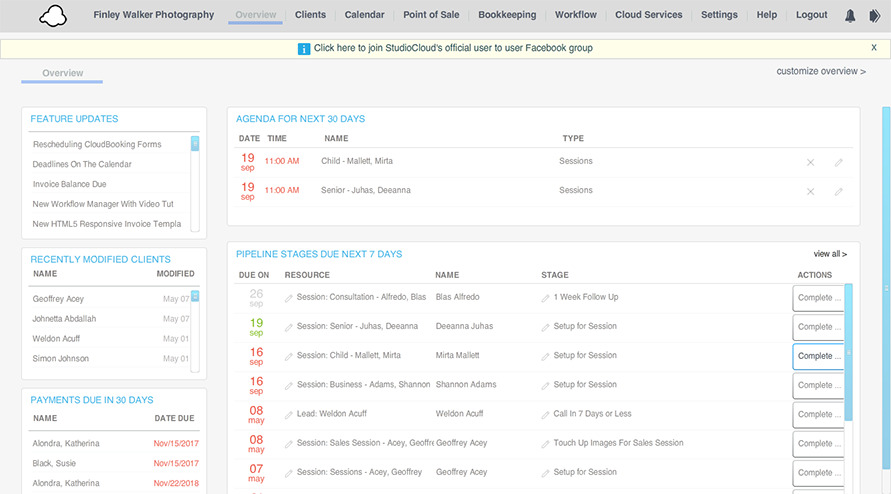The width and height of the screenshot is (891, 494).
Task: Select the Overview sub-tab below the banner
Action: [x=63, y=73]
